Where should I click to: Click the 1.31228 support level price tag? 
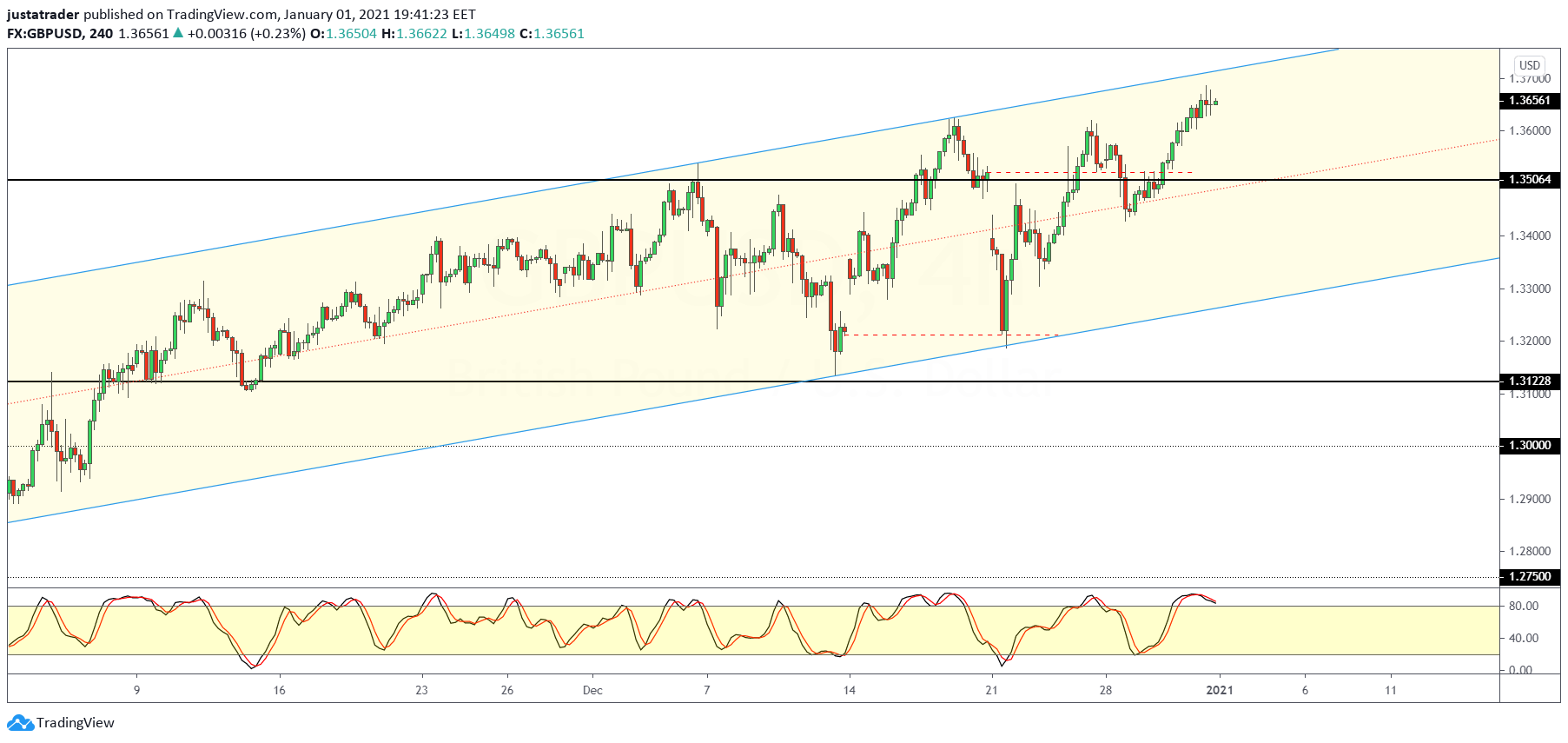point(1529,381)
